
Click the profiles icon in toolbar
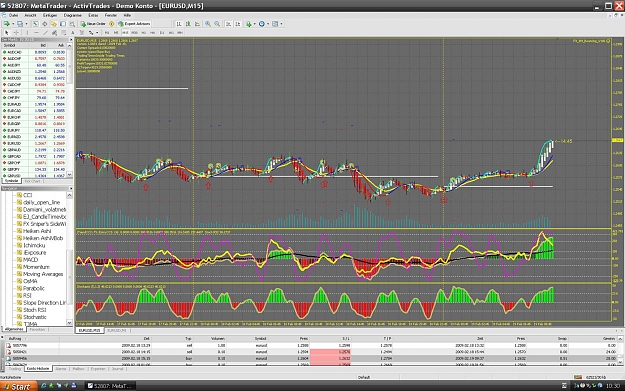coord(20,24)
